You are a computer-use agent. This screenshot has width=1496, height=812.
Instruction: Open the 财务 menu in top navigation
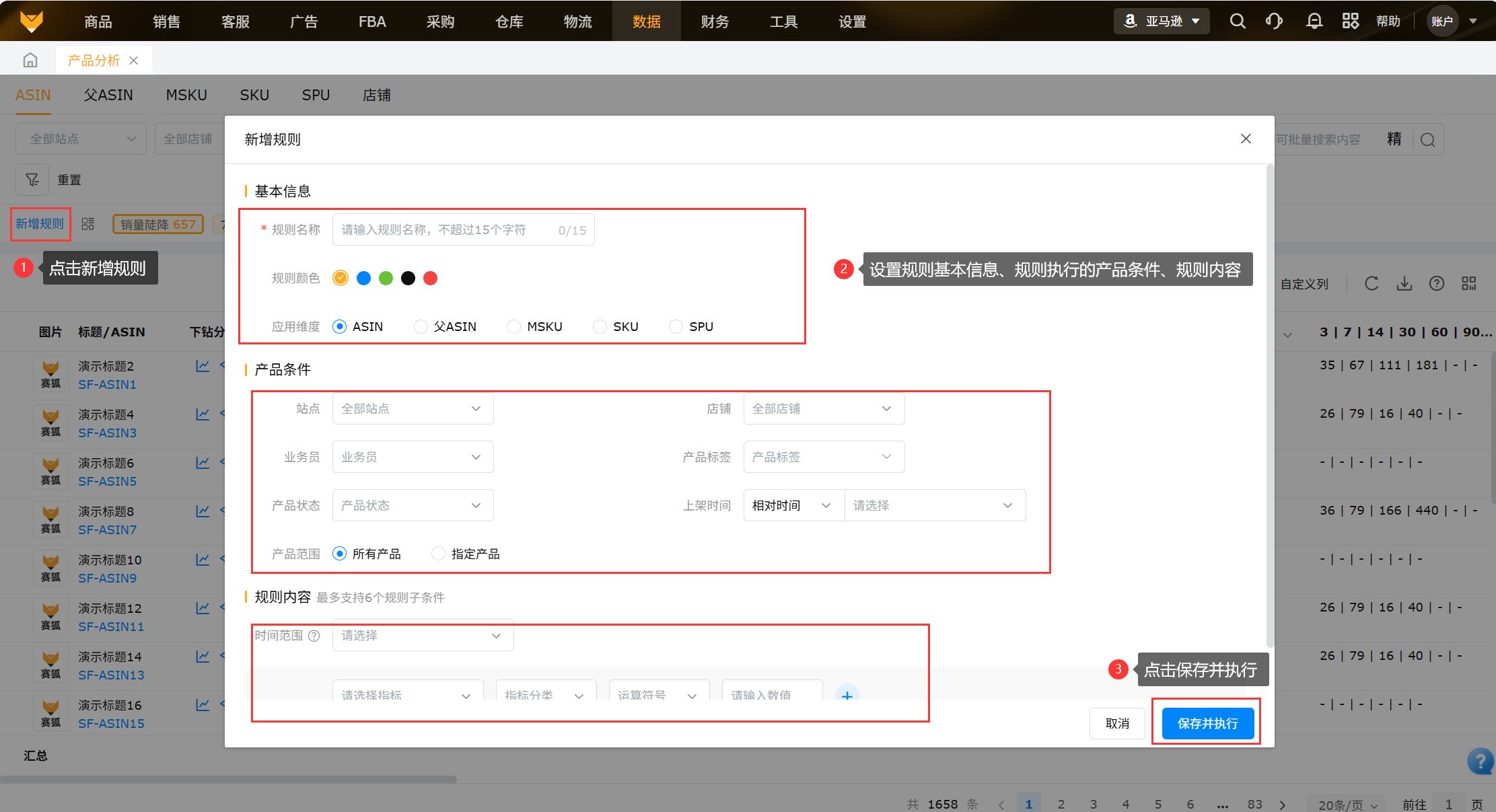click(x=715, y=22)
